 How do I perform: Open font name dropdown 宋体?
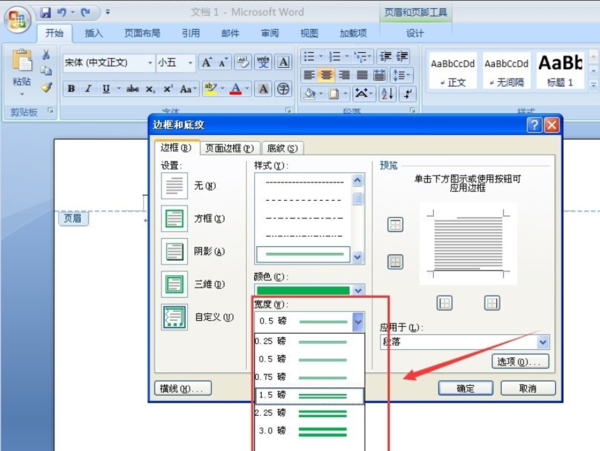pos(150,62)
